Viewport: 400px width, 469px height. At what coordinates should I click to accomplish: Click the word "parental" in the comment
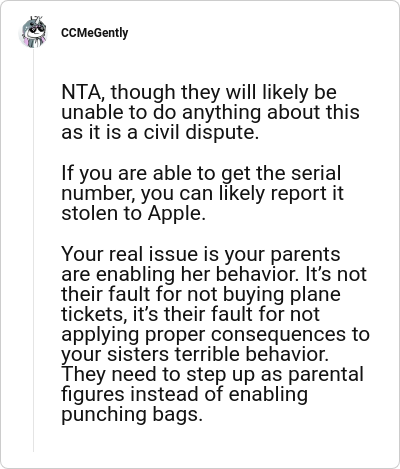325,375
